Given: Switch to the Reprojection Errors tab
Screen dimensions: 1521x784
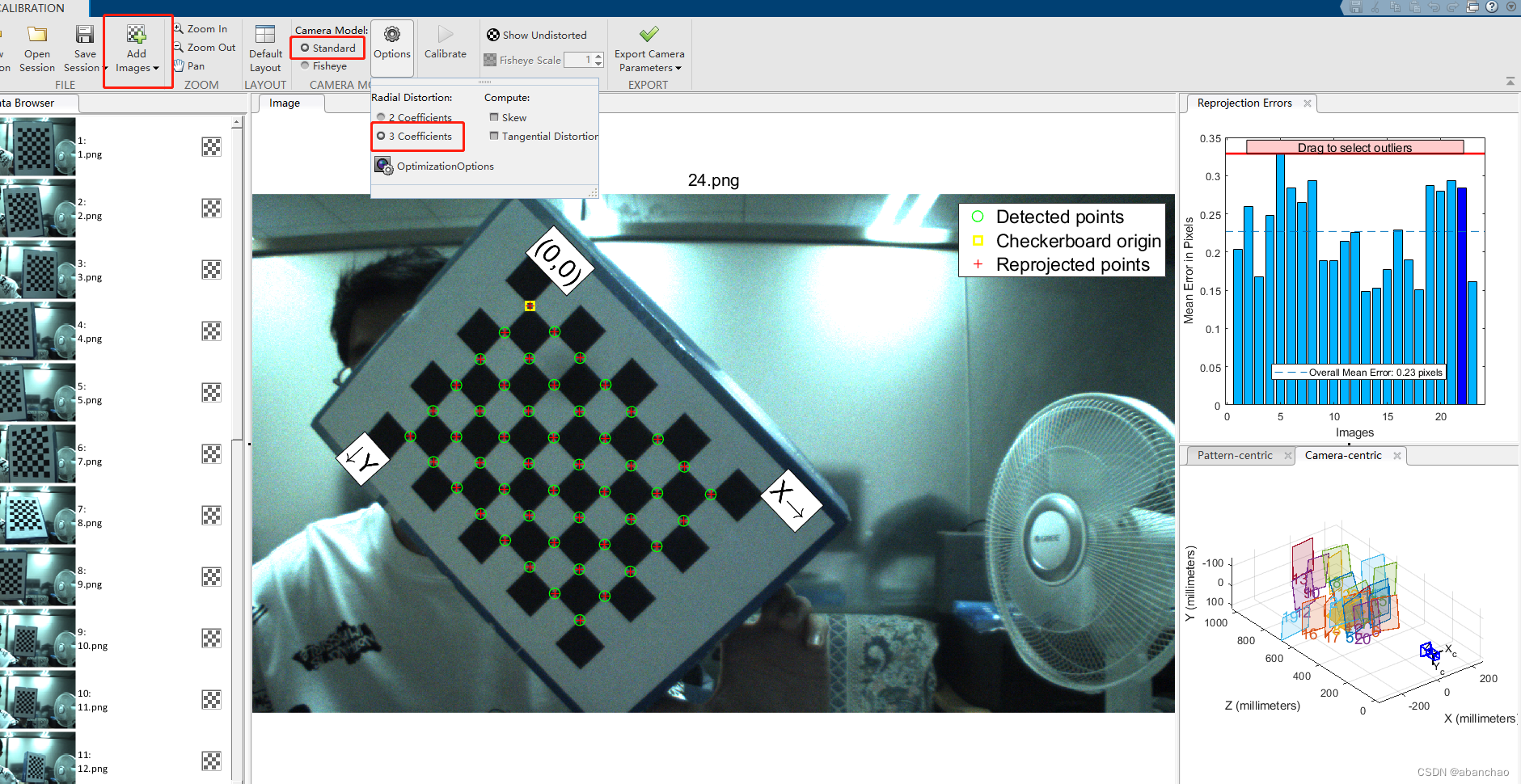Looking at the screenshot, I should tap(1246, 103).
